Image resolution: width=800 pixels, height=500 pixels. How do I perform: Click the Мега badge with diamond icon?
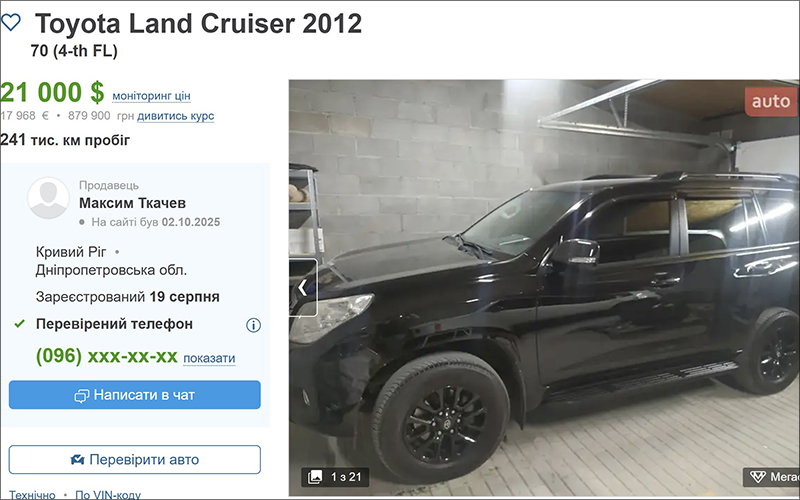coord(771,477)
